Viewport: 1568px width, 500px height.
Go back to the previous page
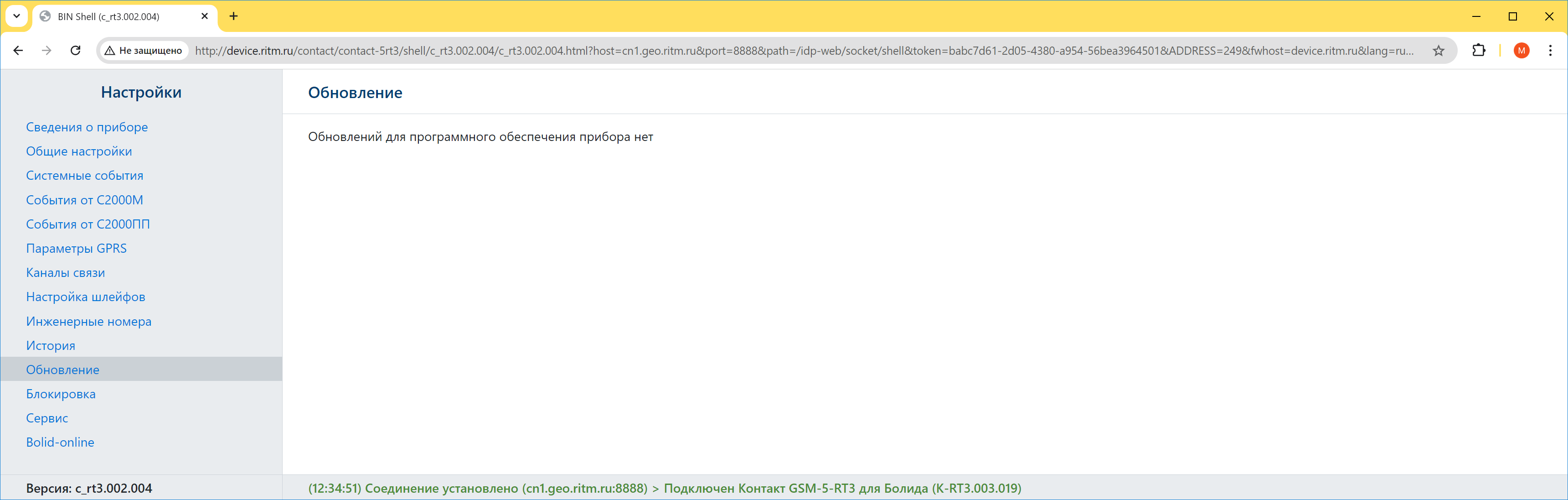click(x=18, y=51)
